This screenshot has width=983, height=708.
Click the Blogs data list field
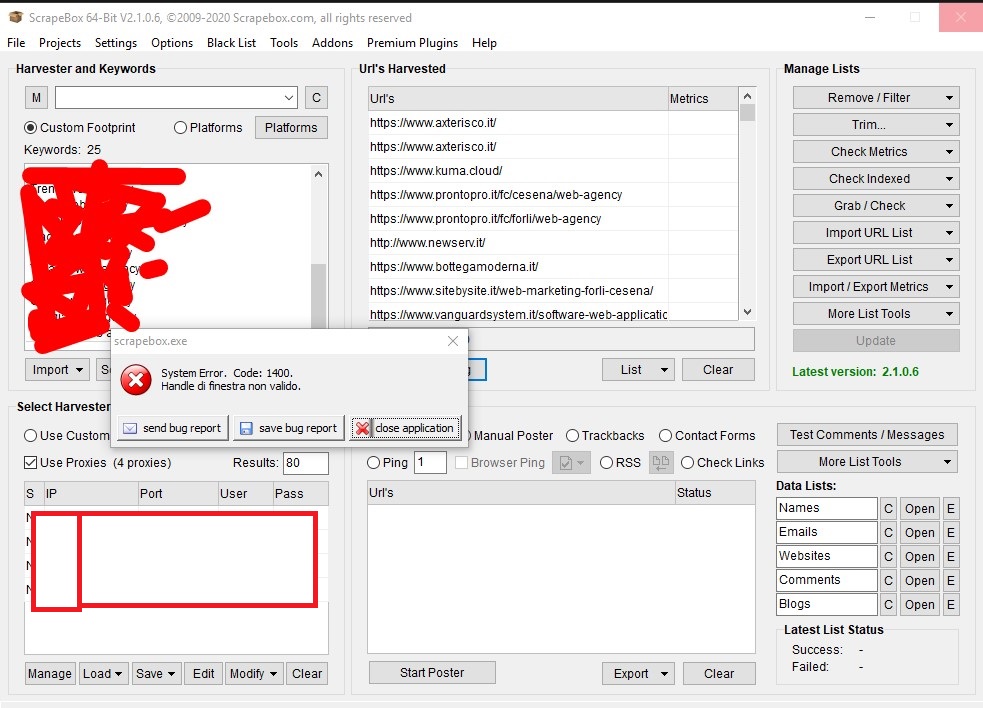tap(826, 604)
